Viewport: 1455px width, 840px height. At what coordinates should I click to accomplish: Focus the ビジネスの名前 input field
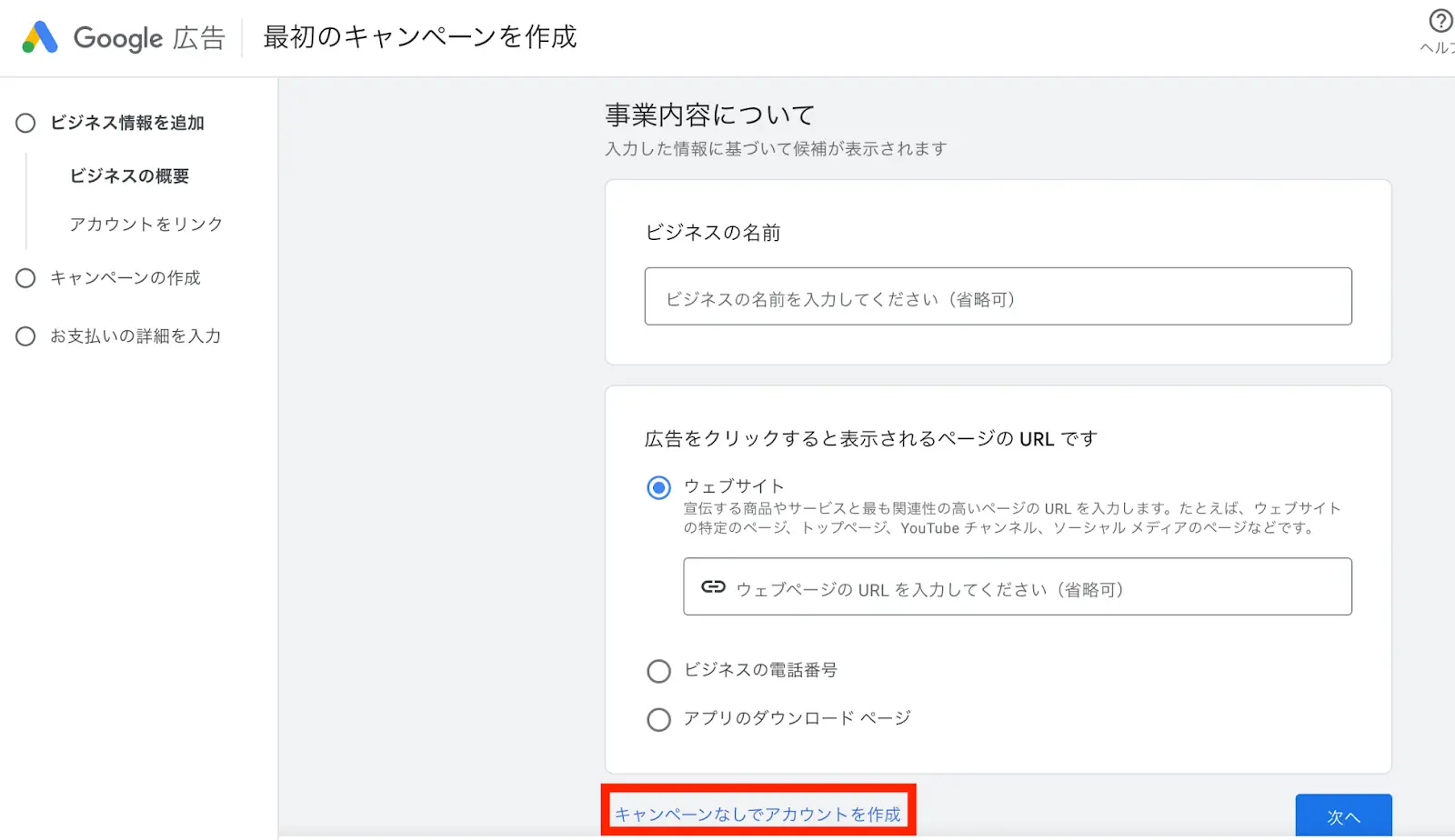[998, 296]
